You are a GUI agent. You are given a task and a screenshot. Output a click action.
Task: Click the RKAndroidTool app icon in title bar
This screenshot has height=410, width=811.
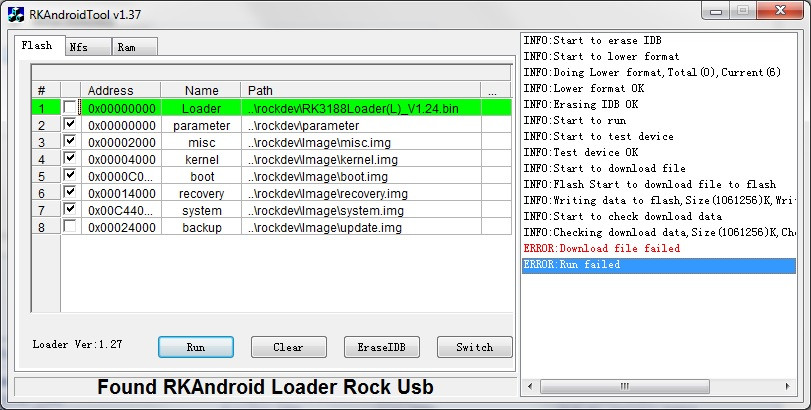click(x=16, y=15)
